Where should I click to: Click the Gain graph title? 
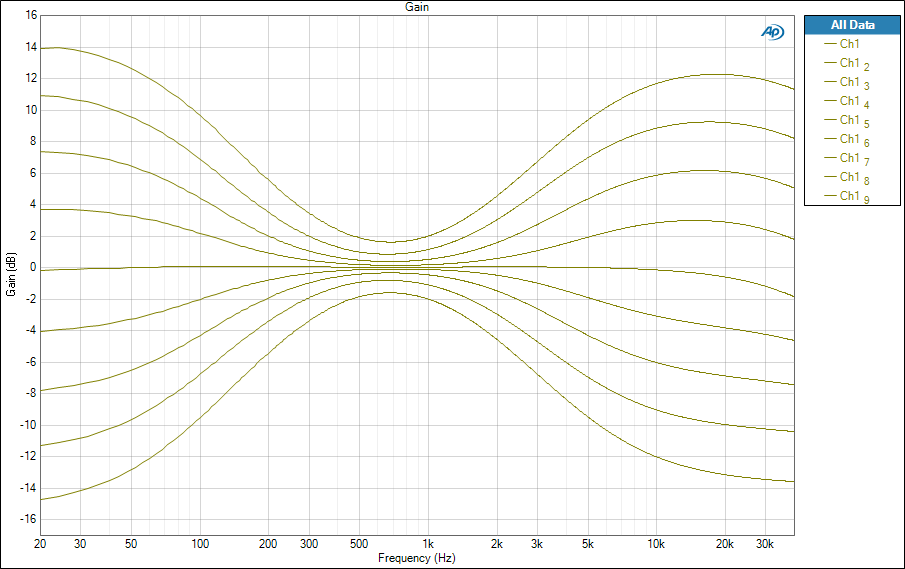tap(417, 7)
